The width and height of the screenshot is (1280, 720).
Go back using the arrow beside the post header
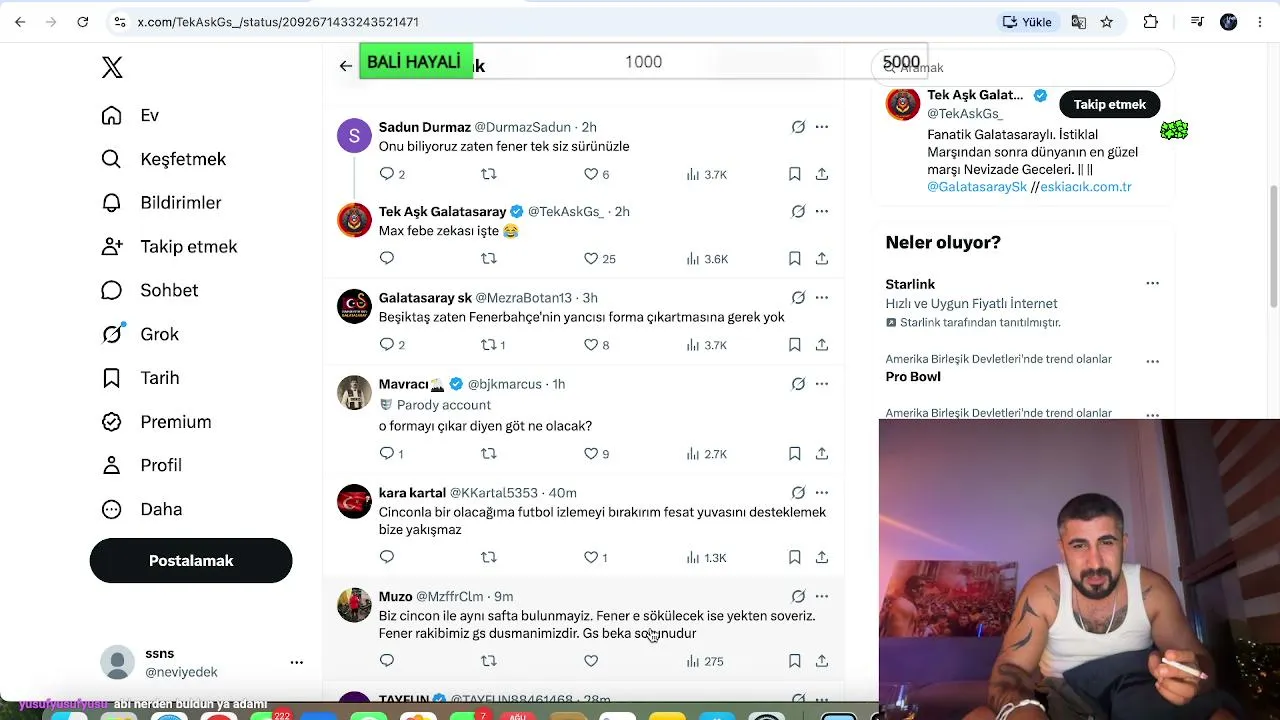[x=346, y=66]
